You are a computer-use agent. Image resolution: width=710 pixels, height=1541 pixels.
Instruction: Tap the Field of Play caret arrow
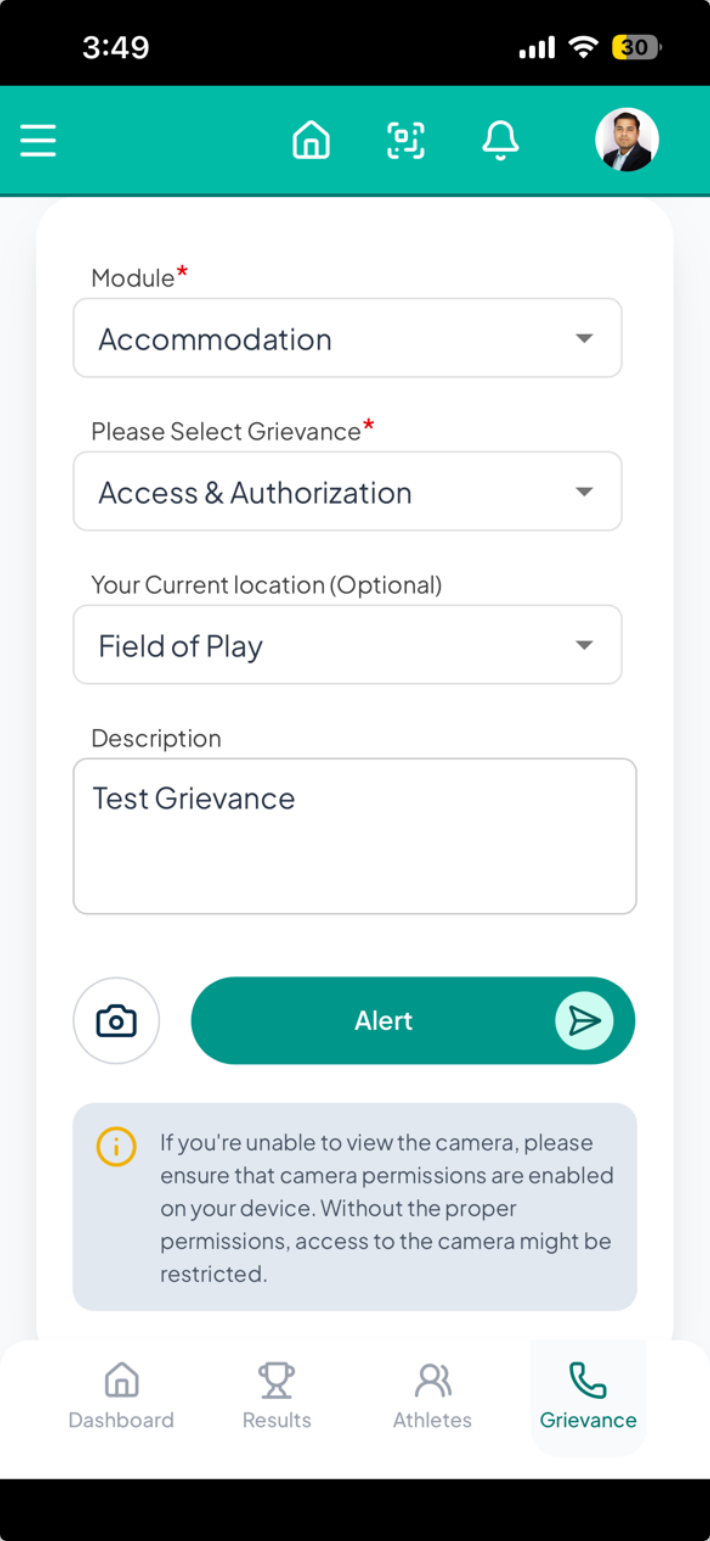pos(585,645)
